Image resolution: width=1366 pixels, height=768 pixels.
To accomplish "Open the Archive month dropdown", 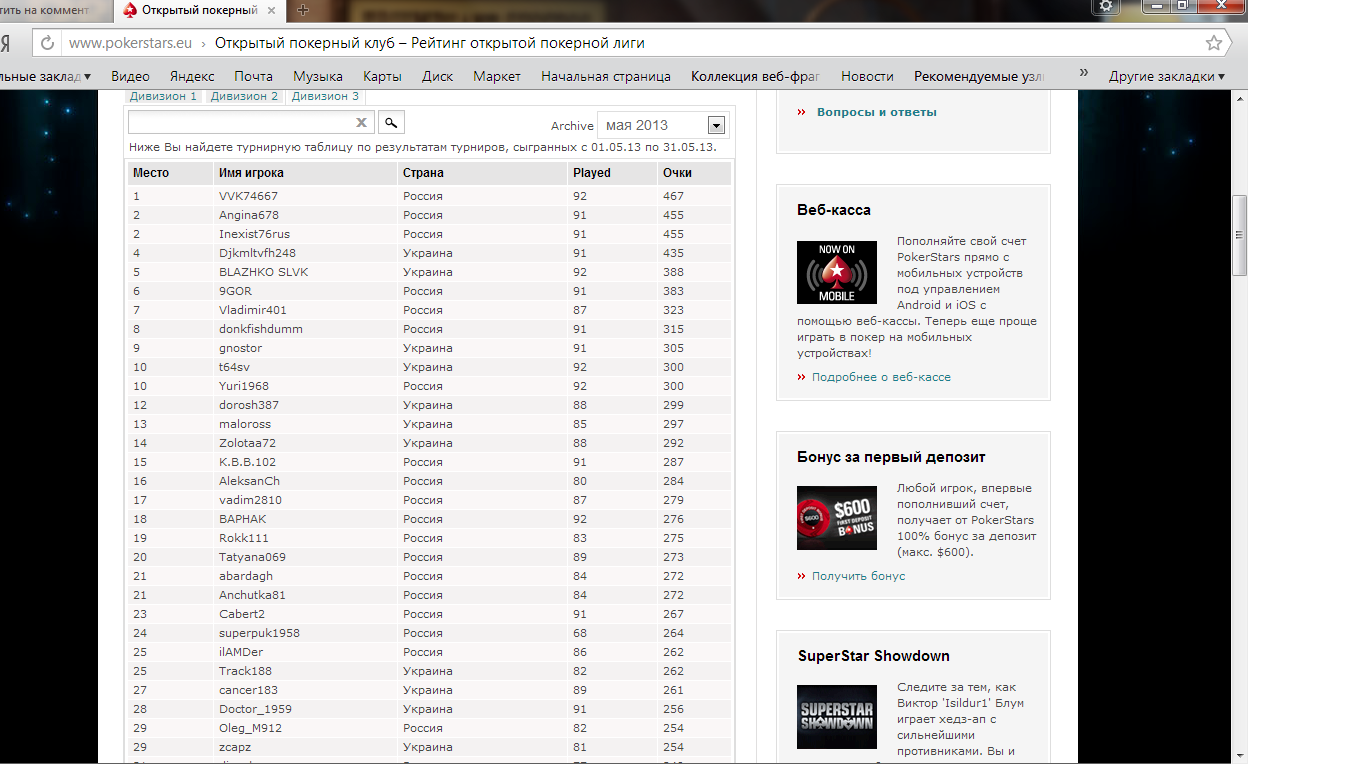I will click(x=716, y=125).
